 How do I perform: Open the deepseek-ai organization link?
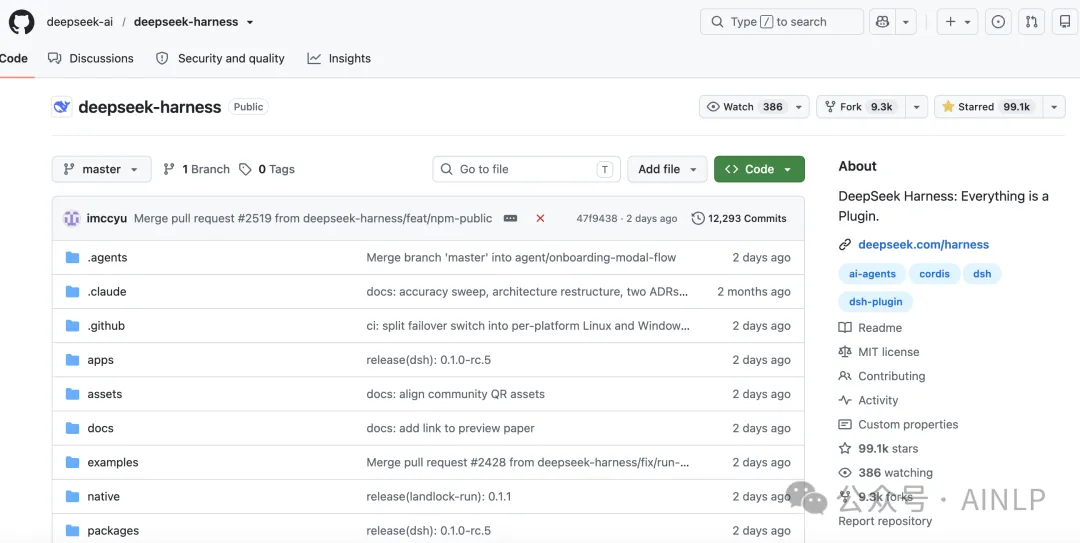click(x=80, y=22)
